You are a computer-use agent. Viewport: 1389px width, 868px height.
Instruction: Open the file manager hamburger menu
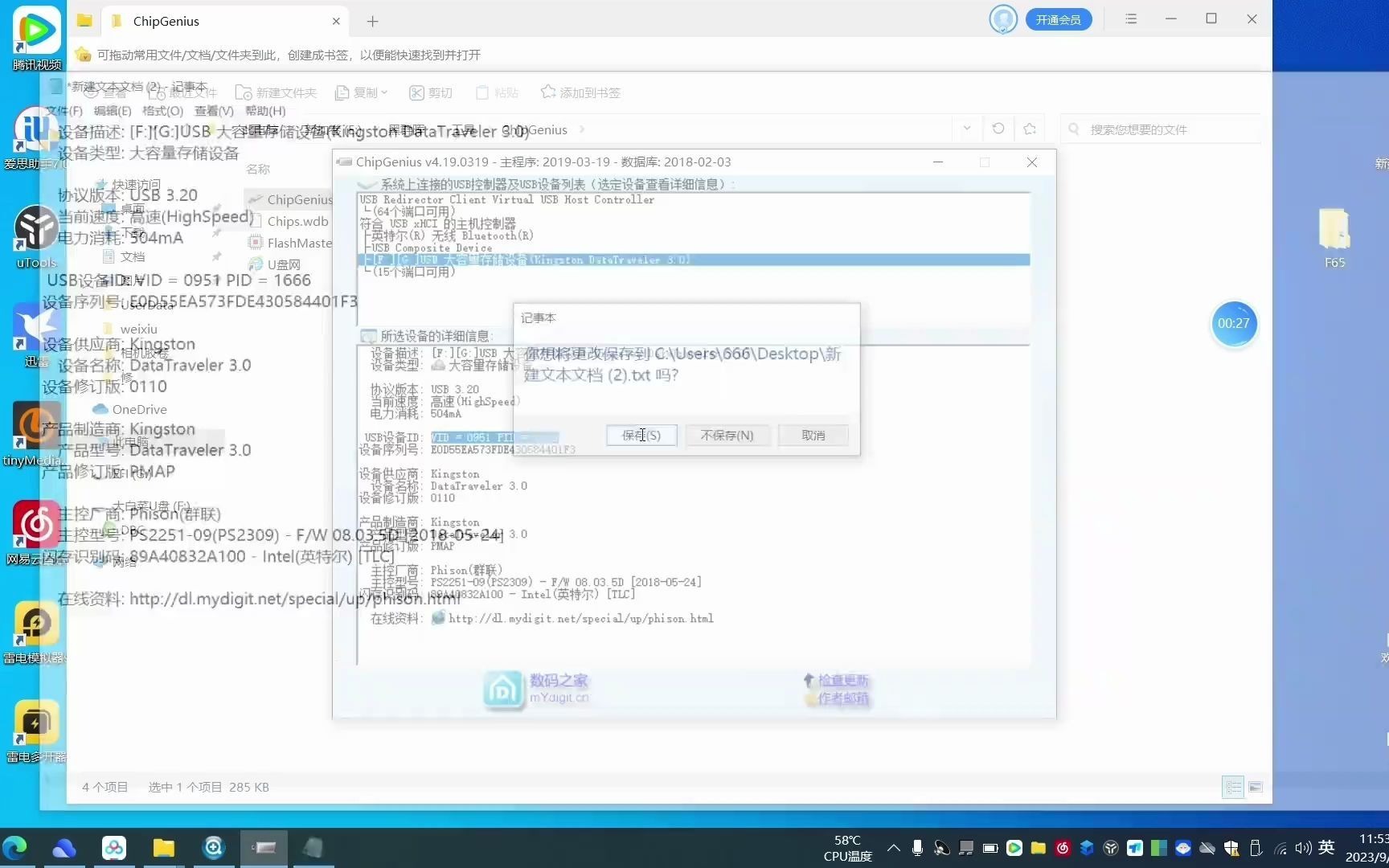click(1131, 18)
